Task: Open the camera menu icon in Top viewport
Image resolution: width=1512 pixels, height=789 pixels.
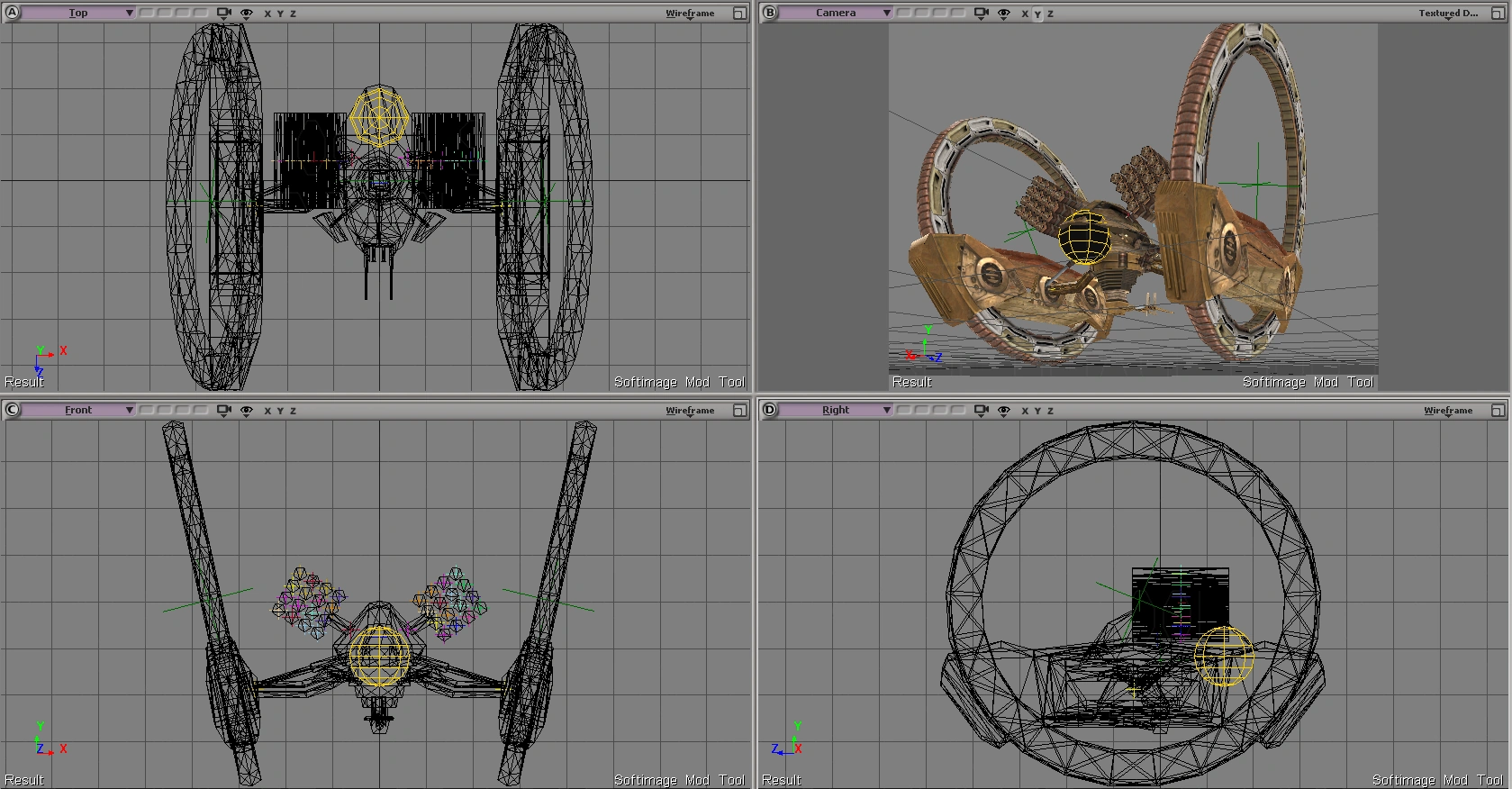Action: (x=224, y=14)
